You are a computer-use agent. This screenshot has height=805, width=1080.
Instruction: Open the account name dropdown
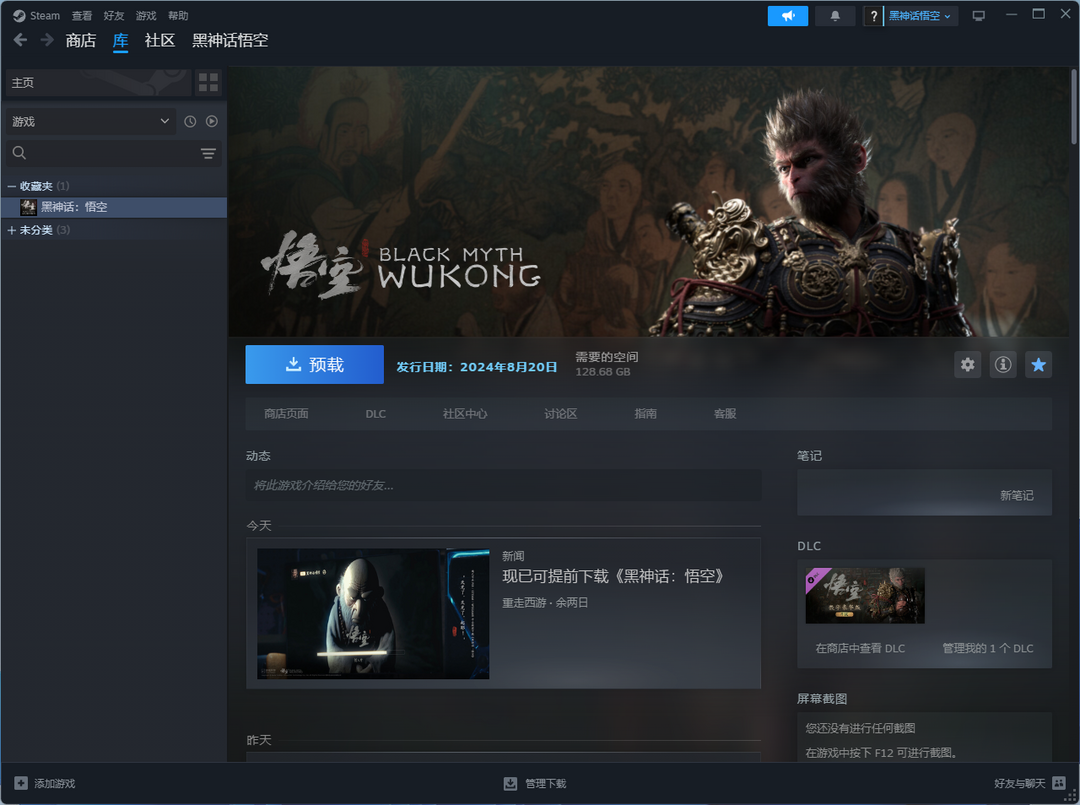[920, 16]
